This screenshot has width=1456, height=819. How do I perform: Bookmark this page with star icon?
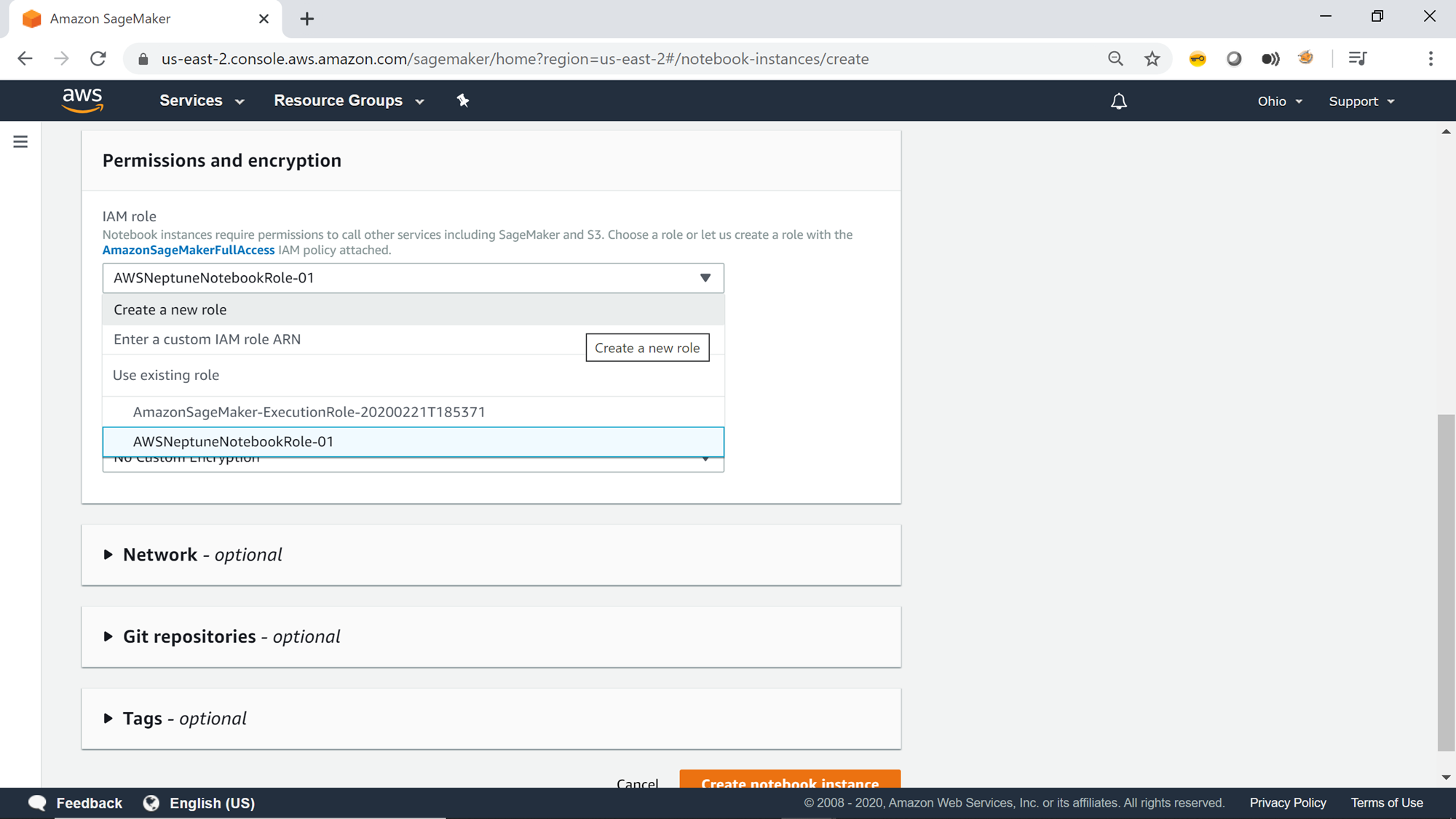pos(1152,59)
